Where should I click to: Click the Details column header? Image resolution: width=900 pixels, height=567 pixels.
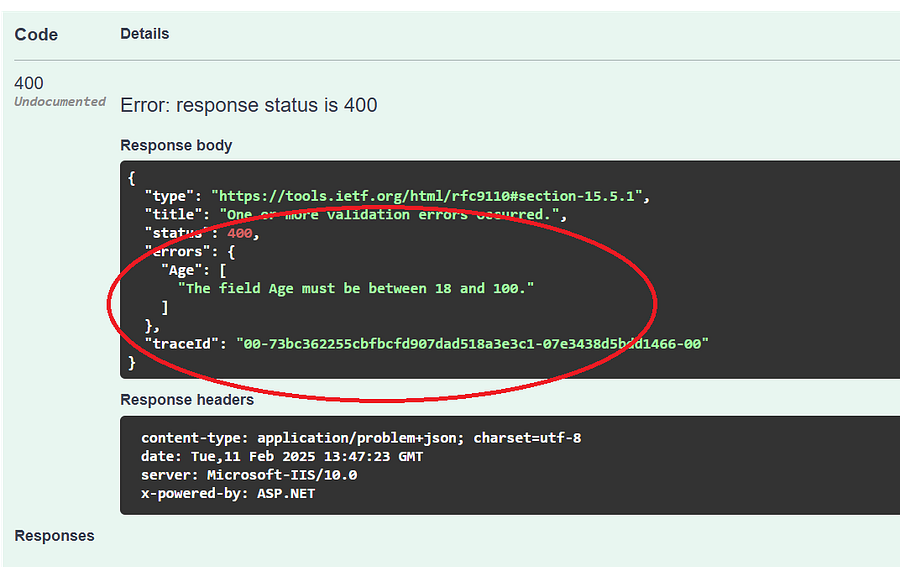tap(145, 34)
